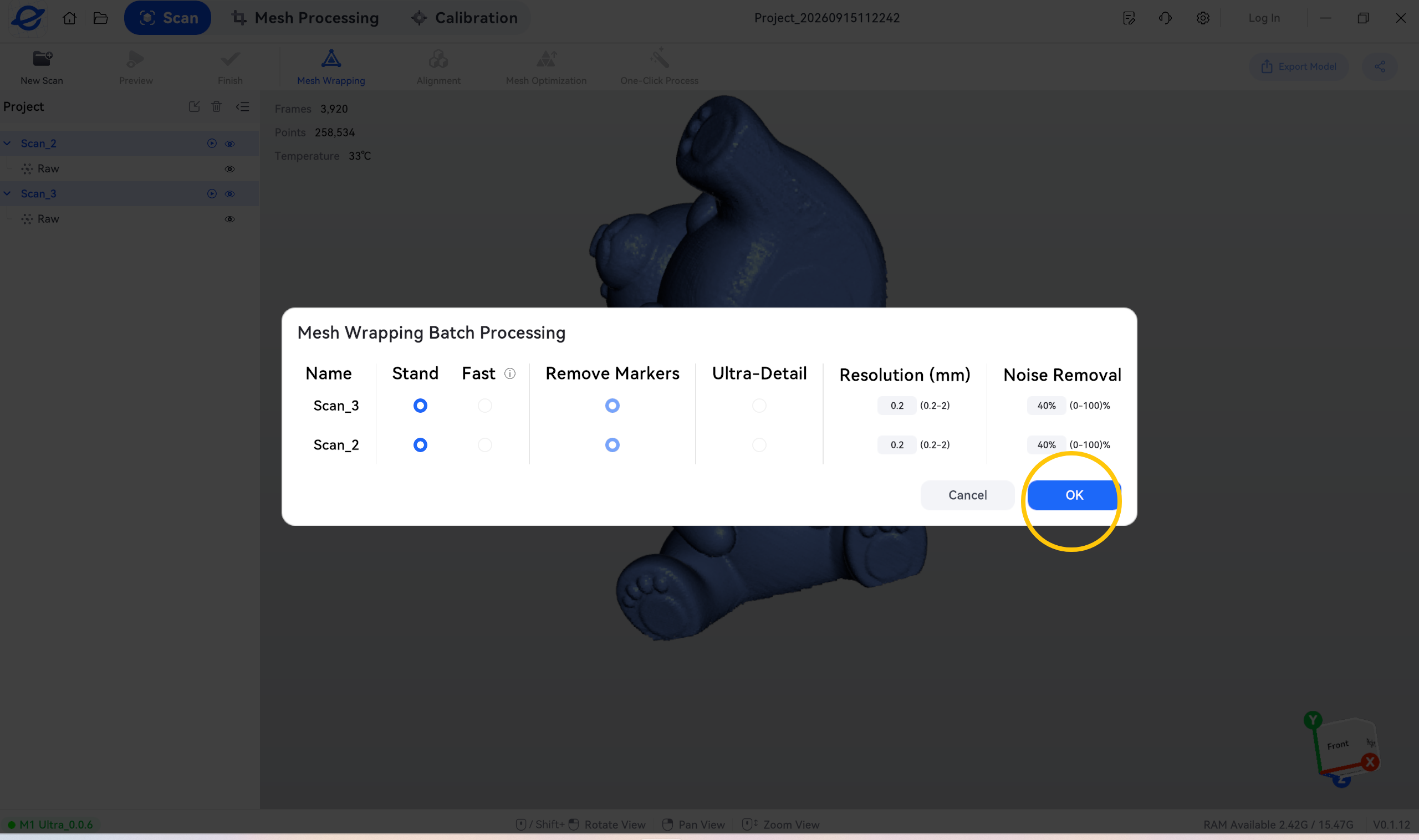The height and width of the screenshot is (840, 1419).
Task: Toggle Remove Markers for Scan_3
Action: pyautogui.click(x=612, y=406)
